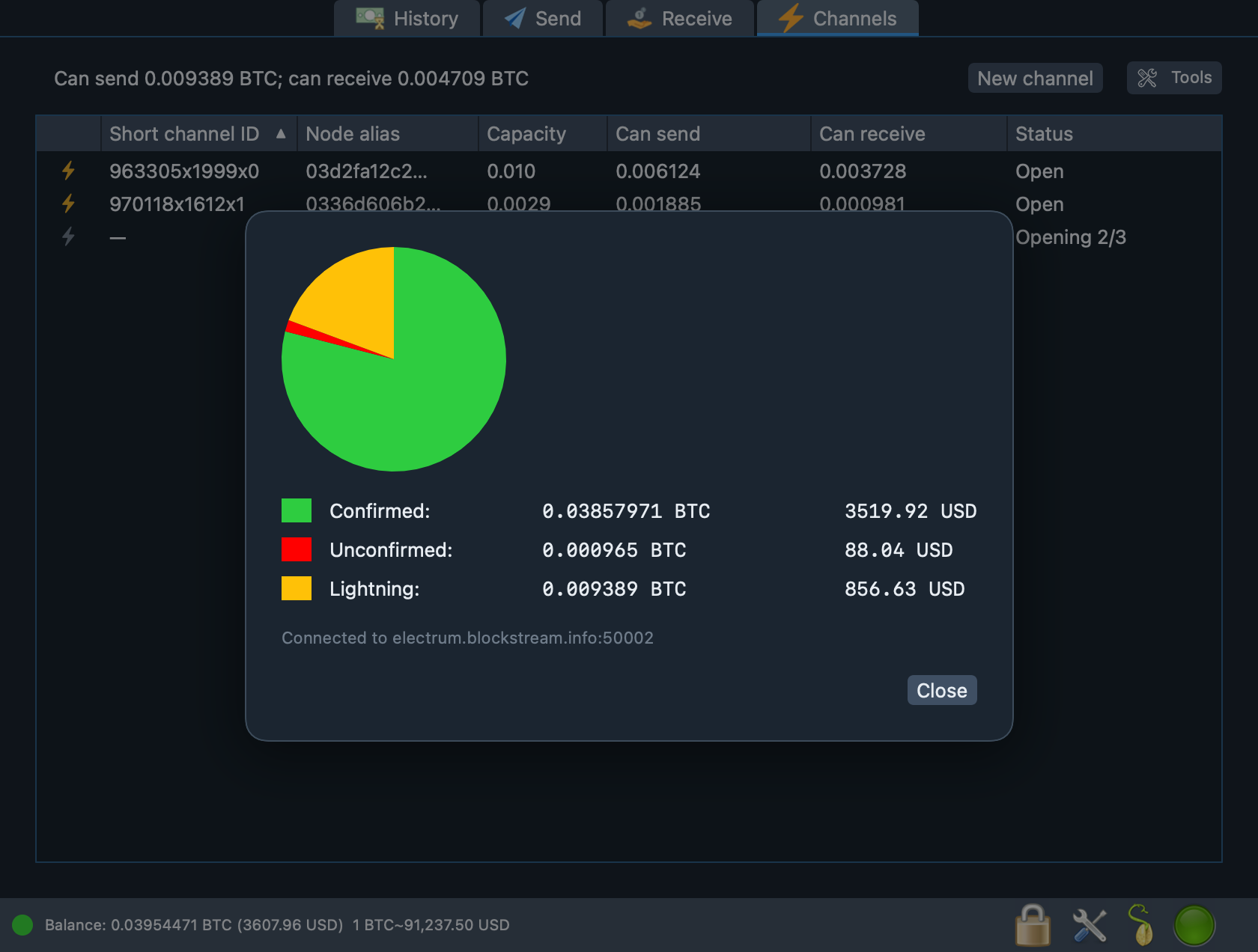1258x952 pixels.
Task: Click the padlock password icon
Action: [x=1033, y=925]
